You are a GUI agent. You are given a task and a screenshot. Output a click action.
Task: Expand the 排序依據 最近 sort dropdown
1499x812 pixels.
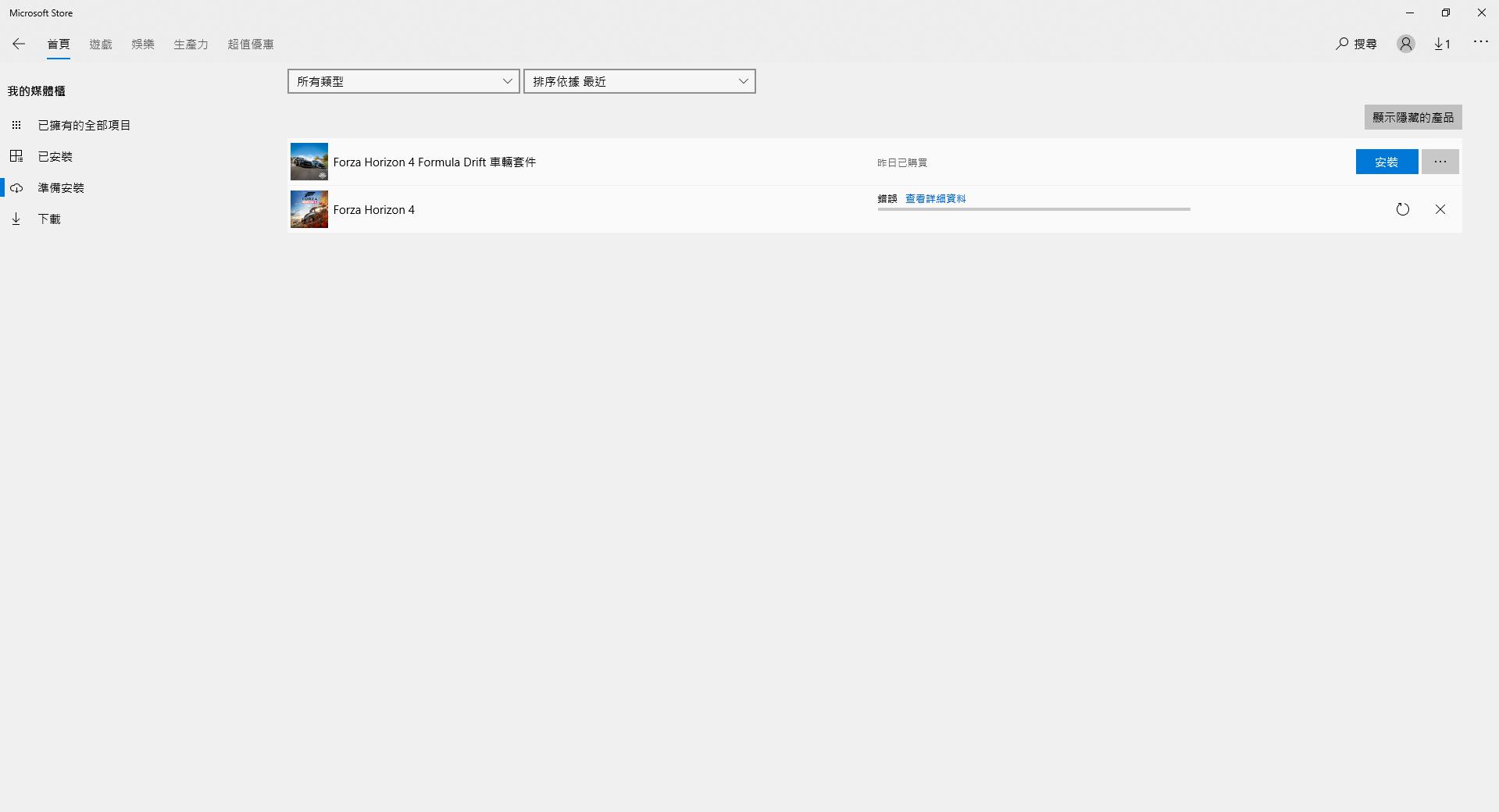pyautogui.click(x=640, y=81)
